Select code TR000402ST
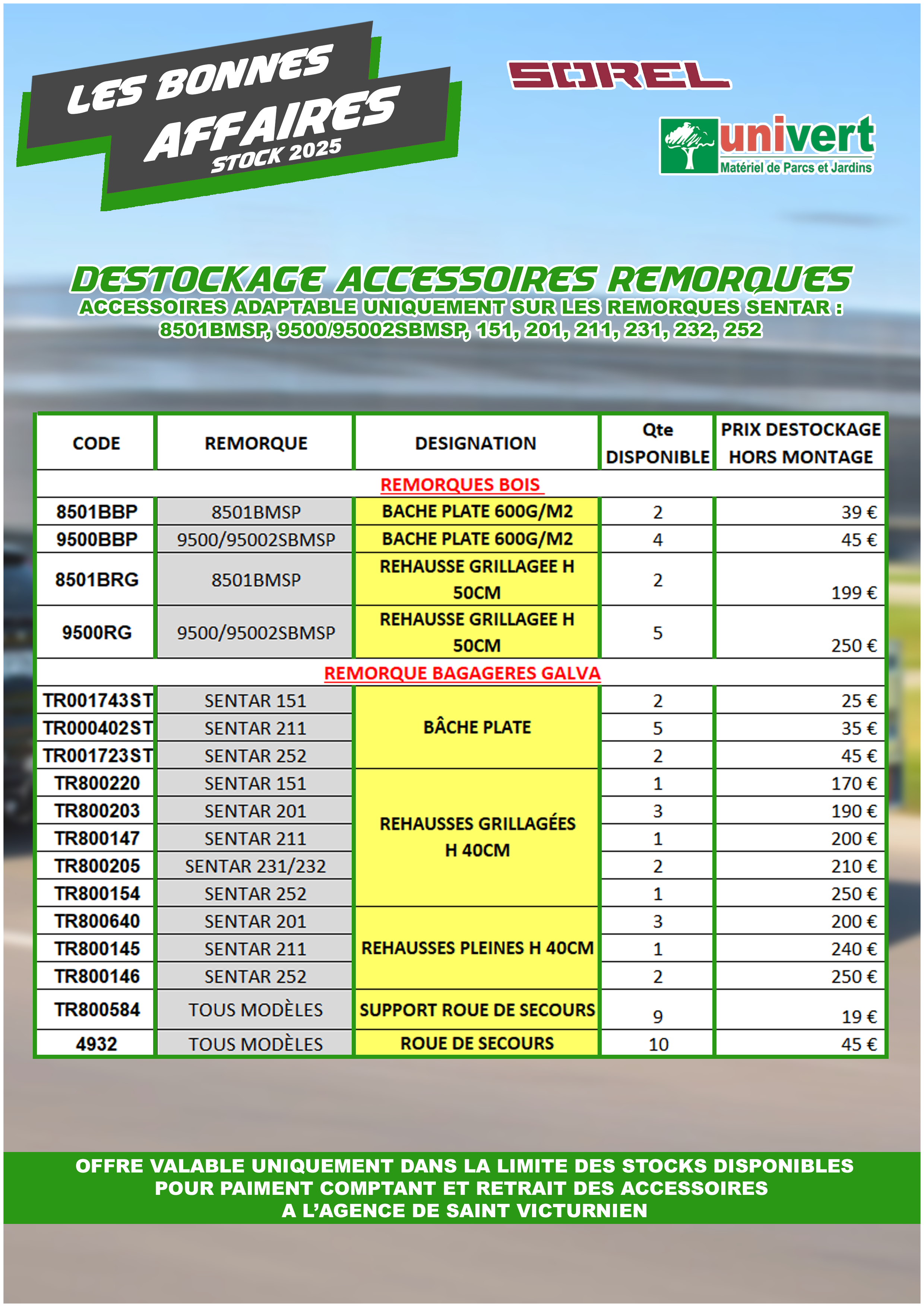924x1307 pixels. click(97, 728)
